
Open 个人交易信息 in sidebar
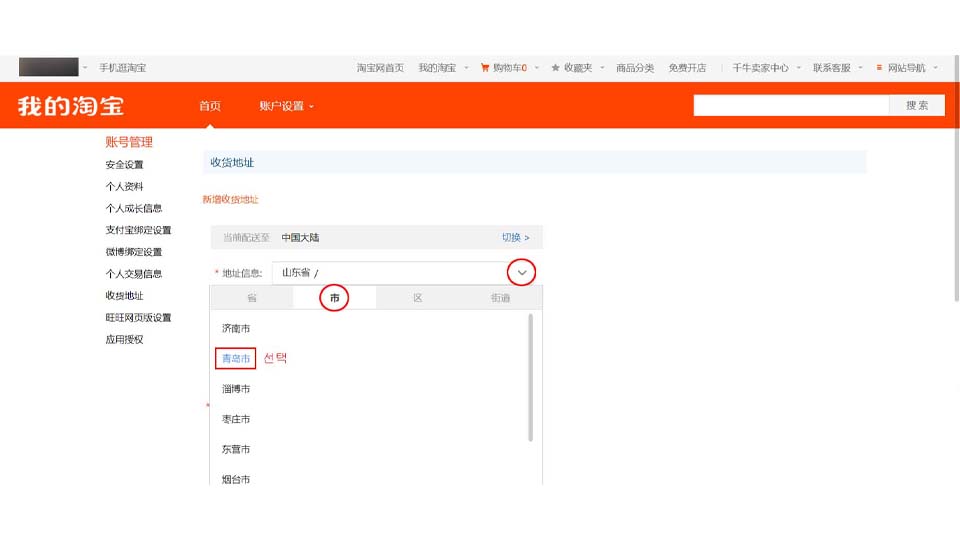[x=133, y=274]
